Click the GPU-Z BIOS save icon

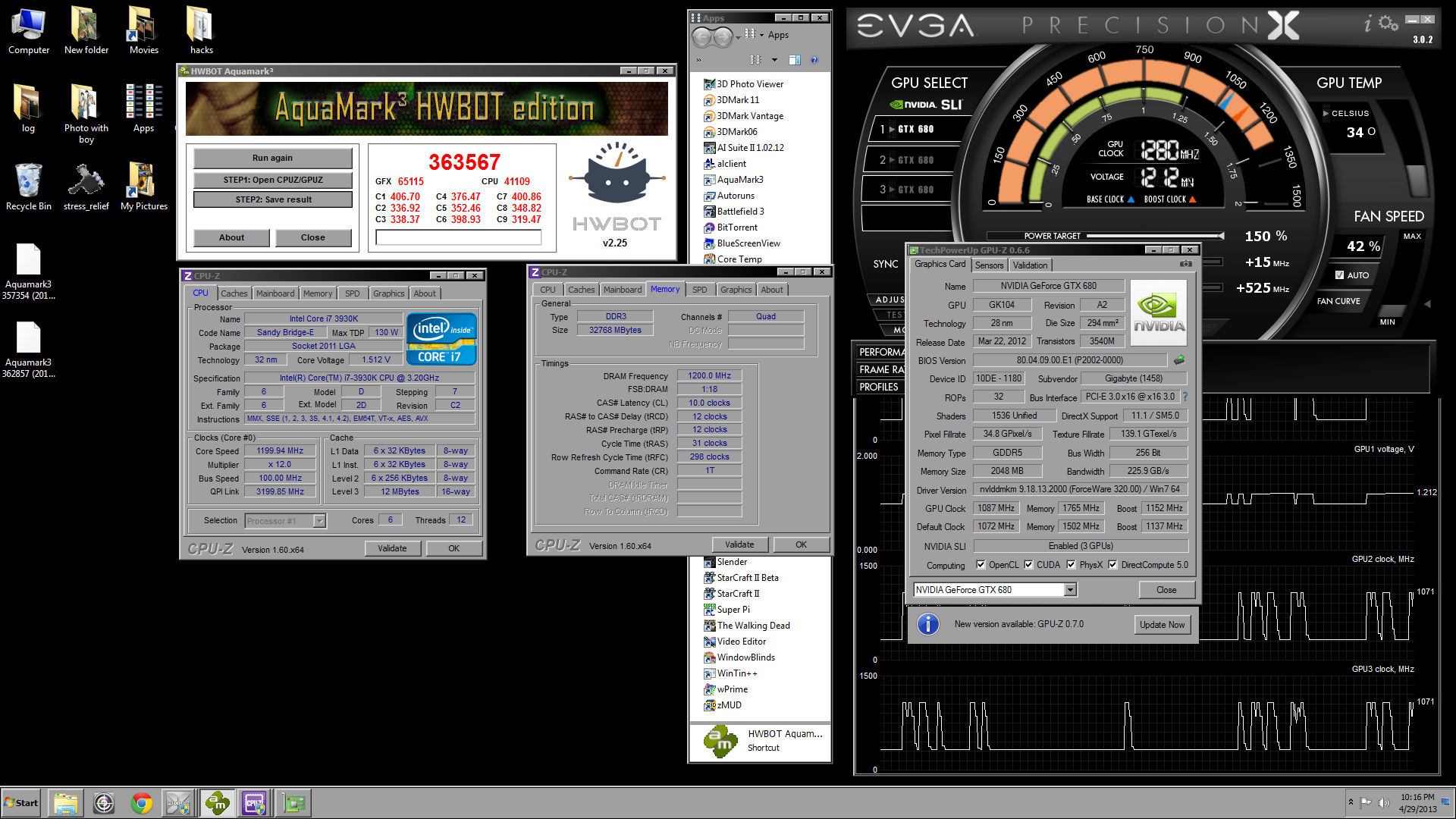[1179, 360]
